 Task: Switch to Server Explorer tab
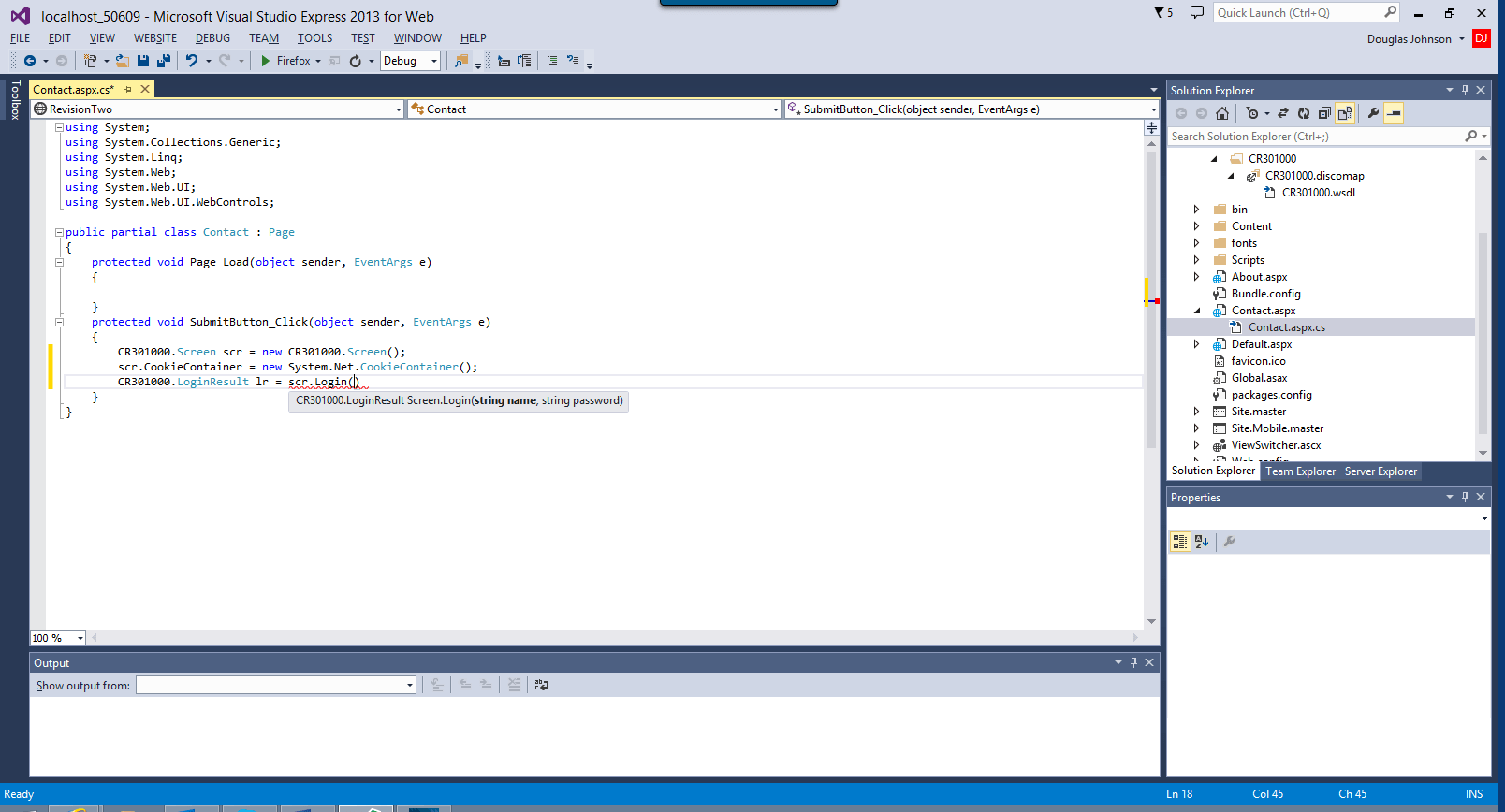(1381, 471)
